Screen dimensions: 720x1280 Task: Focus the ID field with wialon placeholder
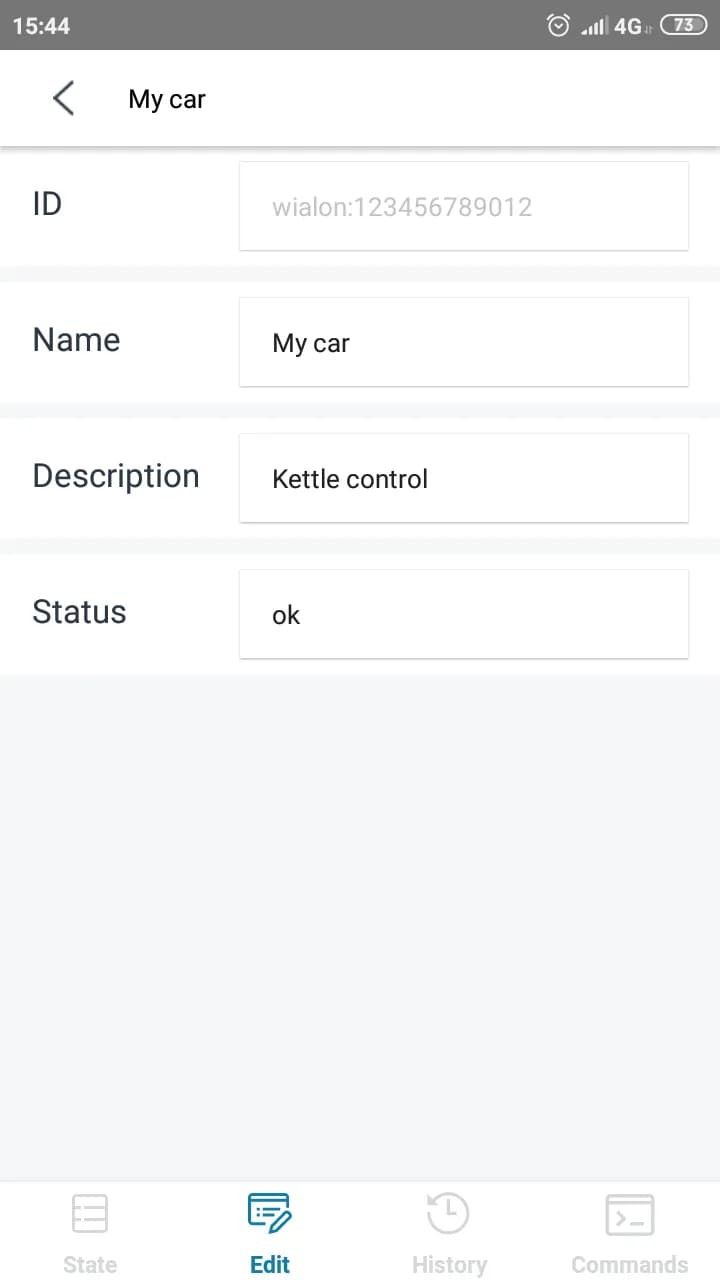click(x=464, y=207)
